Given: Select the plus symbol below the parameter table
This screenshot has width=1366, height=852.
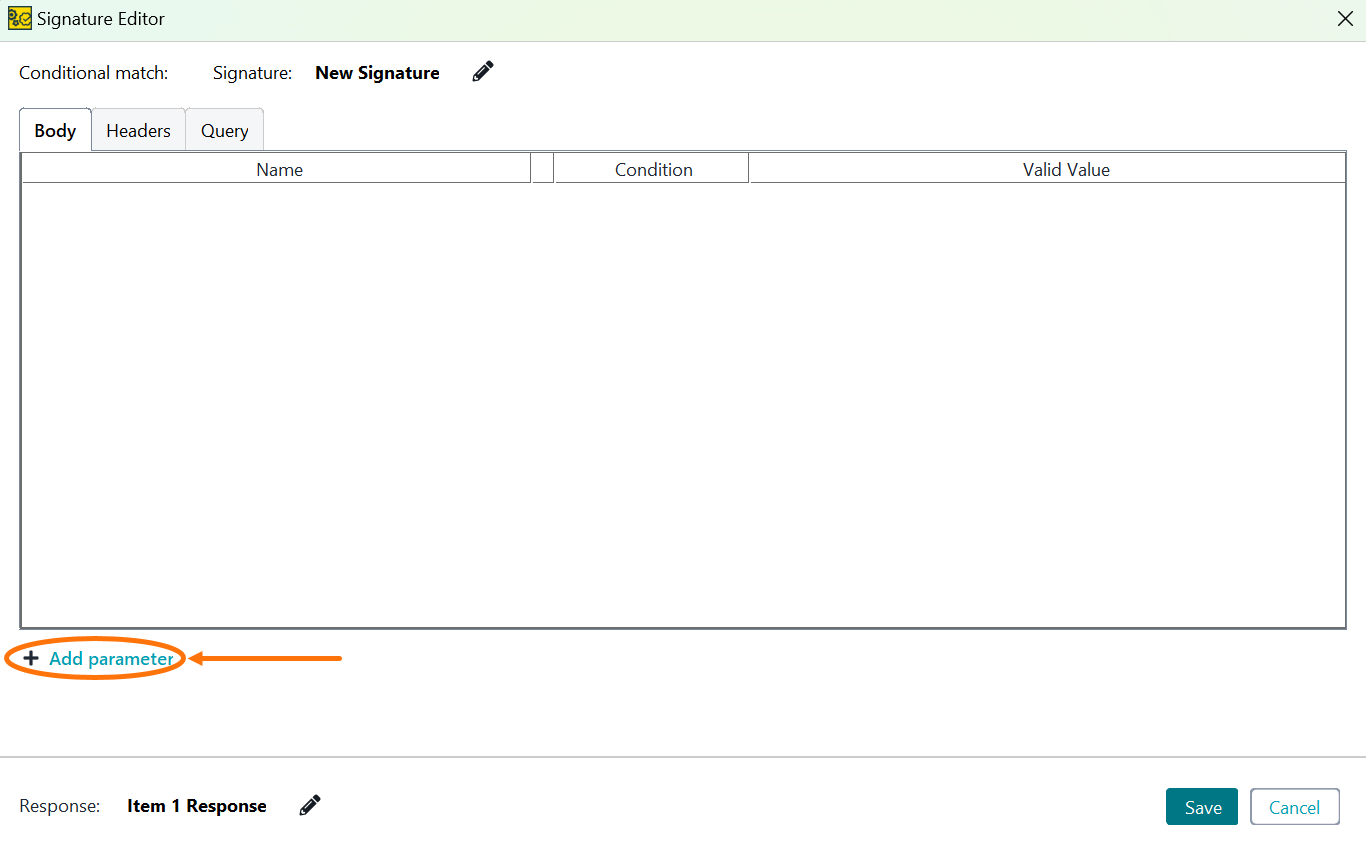Looking at the screenshot, I should click(31, 658).
